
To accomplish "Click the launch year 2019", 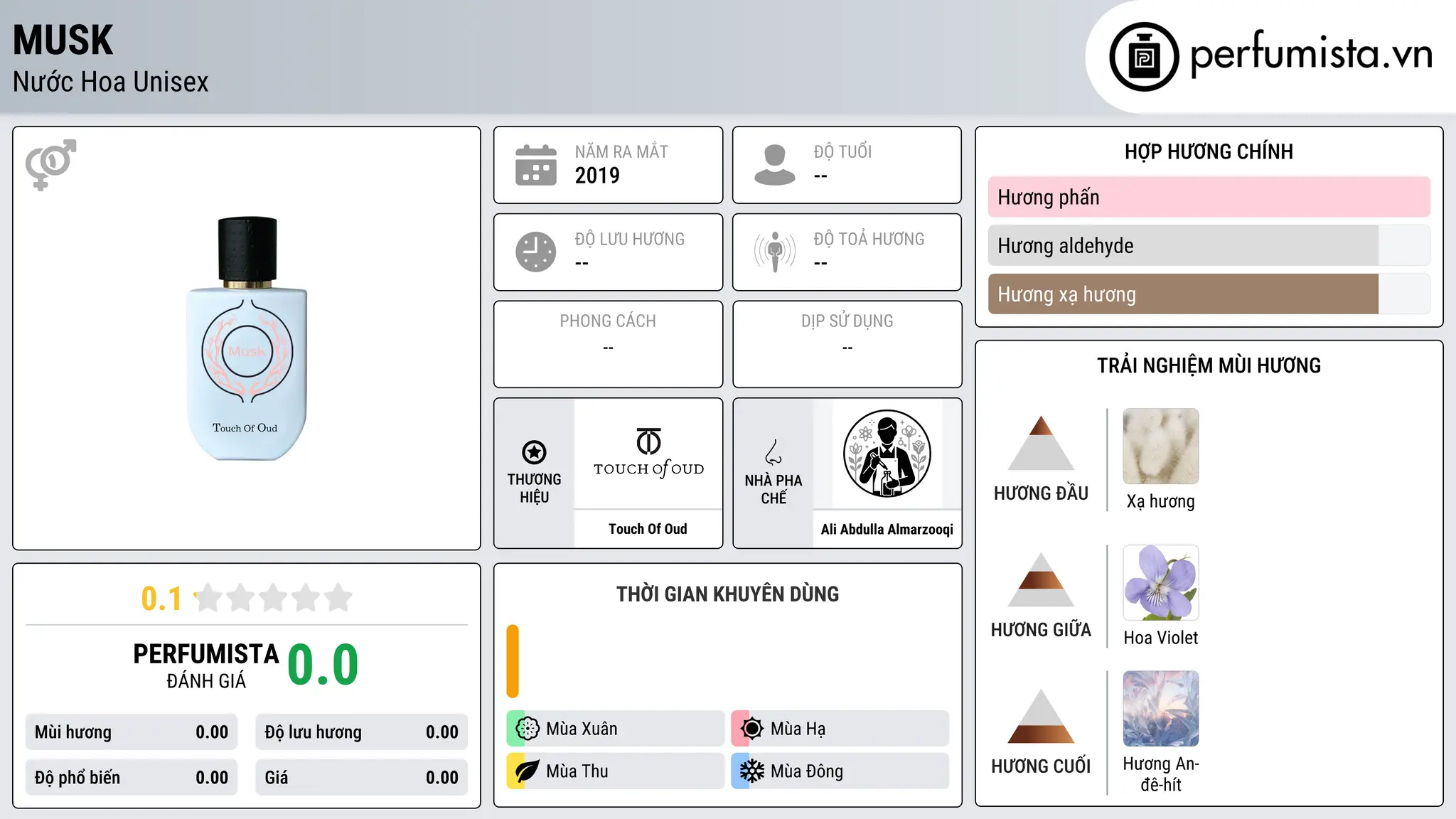I will pyautogui.click(x=597, y=176).
